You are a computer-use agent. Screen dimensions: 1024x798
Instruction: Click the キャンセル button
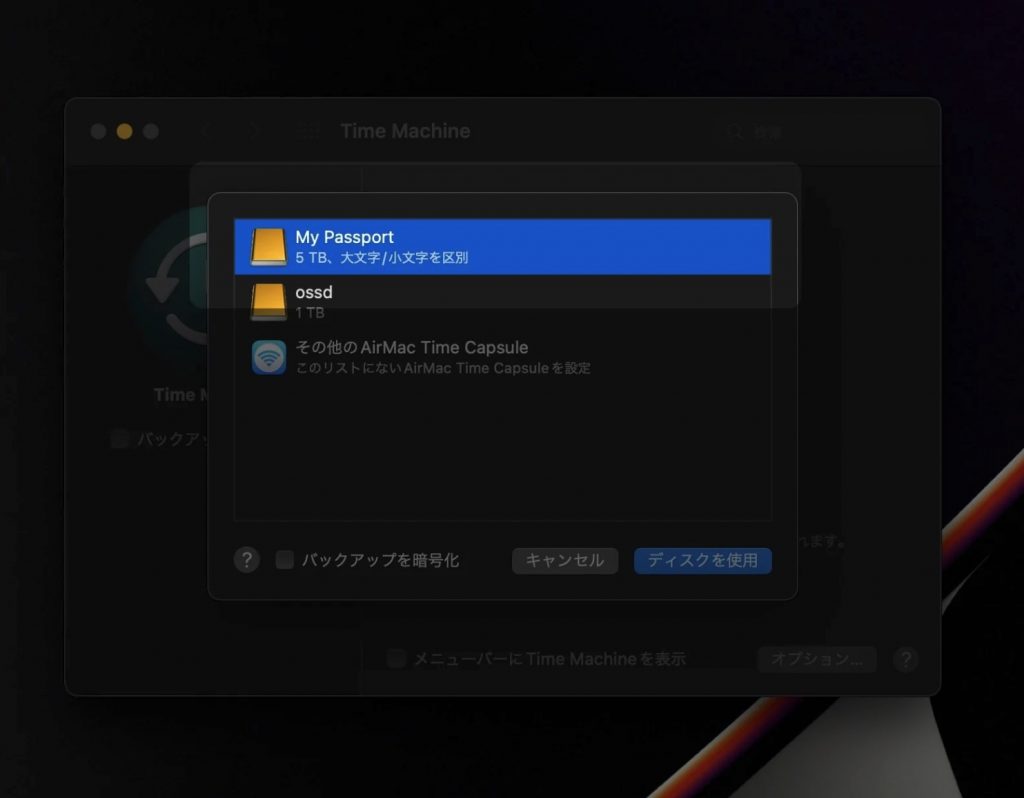click(x=565, y=560)
